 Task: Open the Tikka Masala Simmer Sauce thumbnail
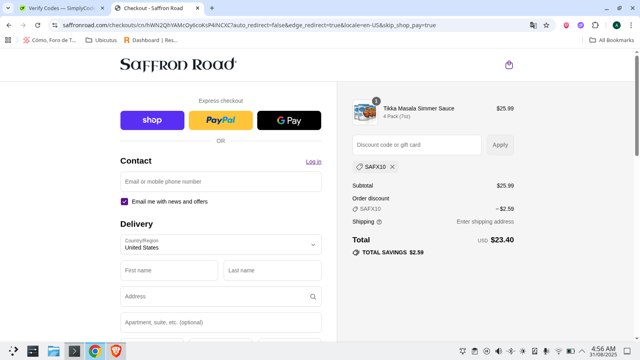click(x=365, y=112)
